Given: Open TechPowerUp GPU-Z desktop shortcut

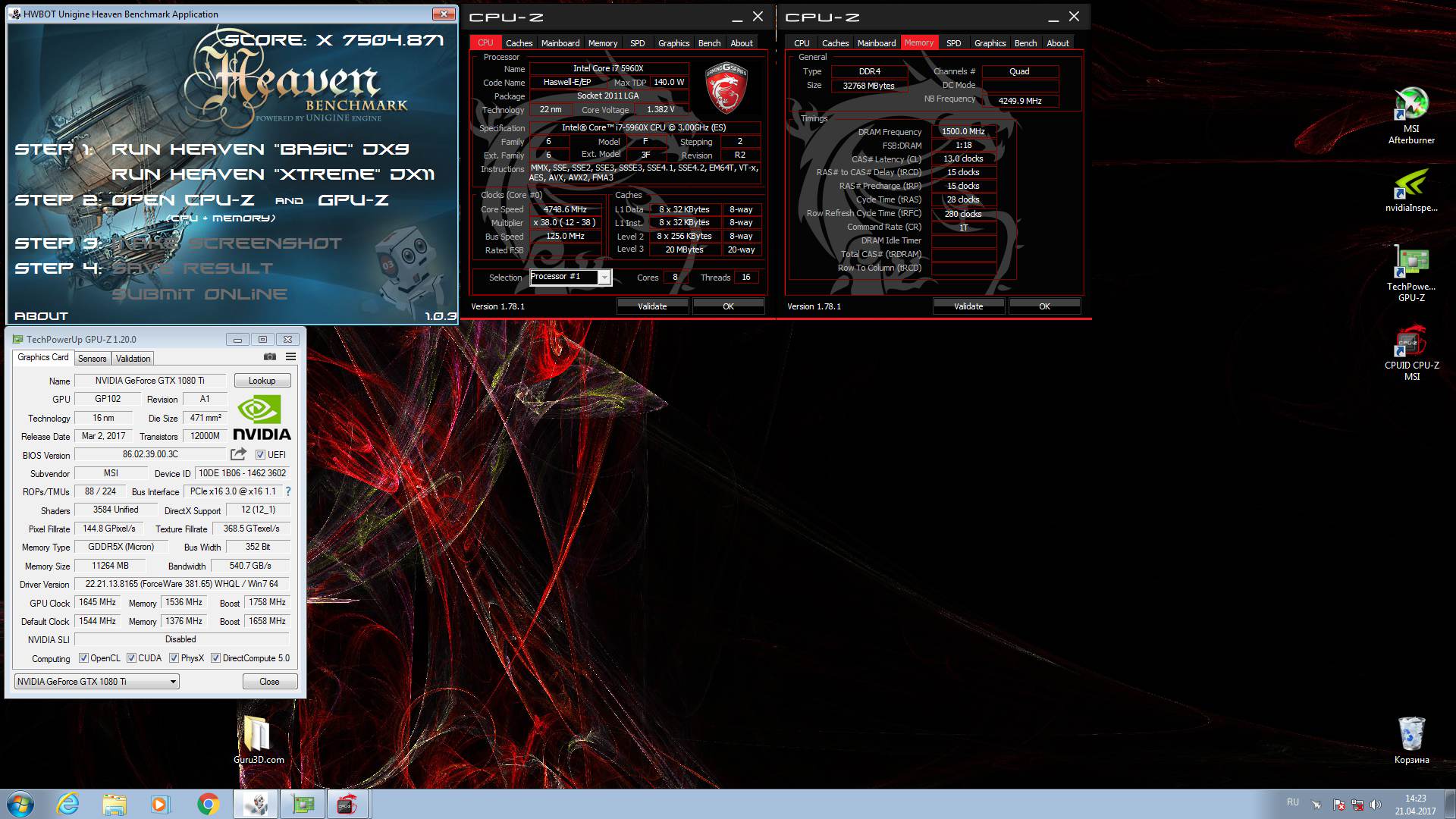Looking at the screenshot, I should (1410, 273).
